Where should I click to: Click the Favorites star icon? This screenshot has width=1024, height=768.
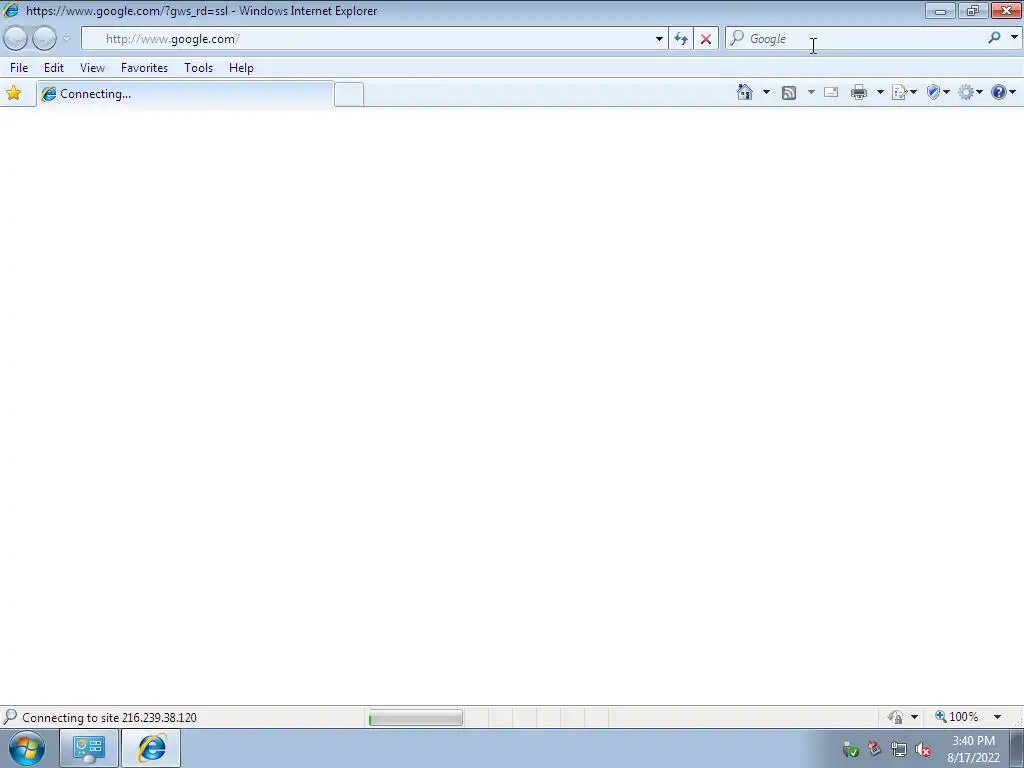pos(14,93)
